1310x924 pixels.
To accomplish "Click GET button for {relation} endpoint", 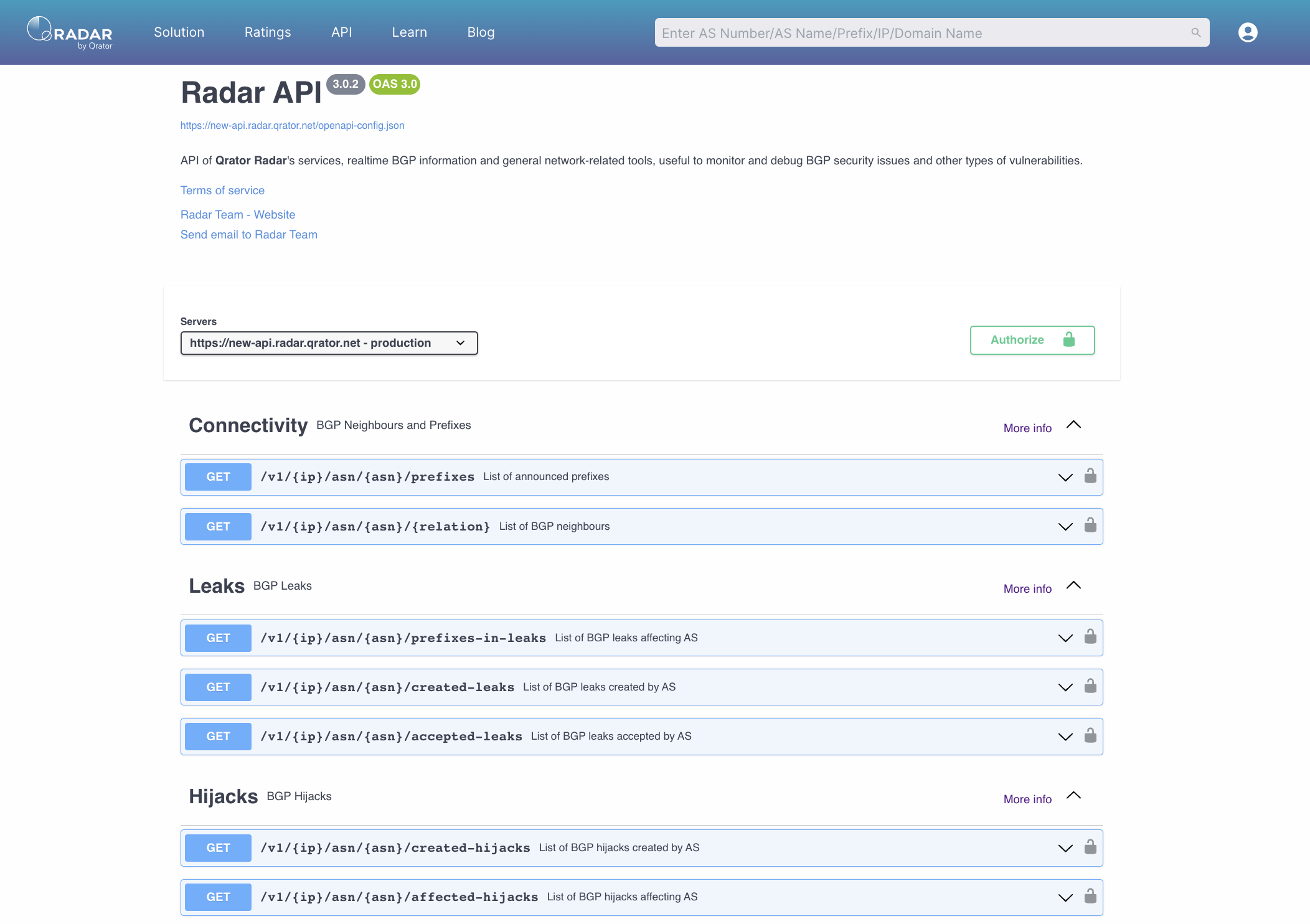I will click(x=218, y=527).
